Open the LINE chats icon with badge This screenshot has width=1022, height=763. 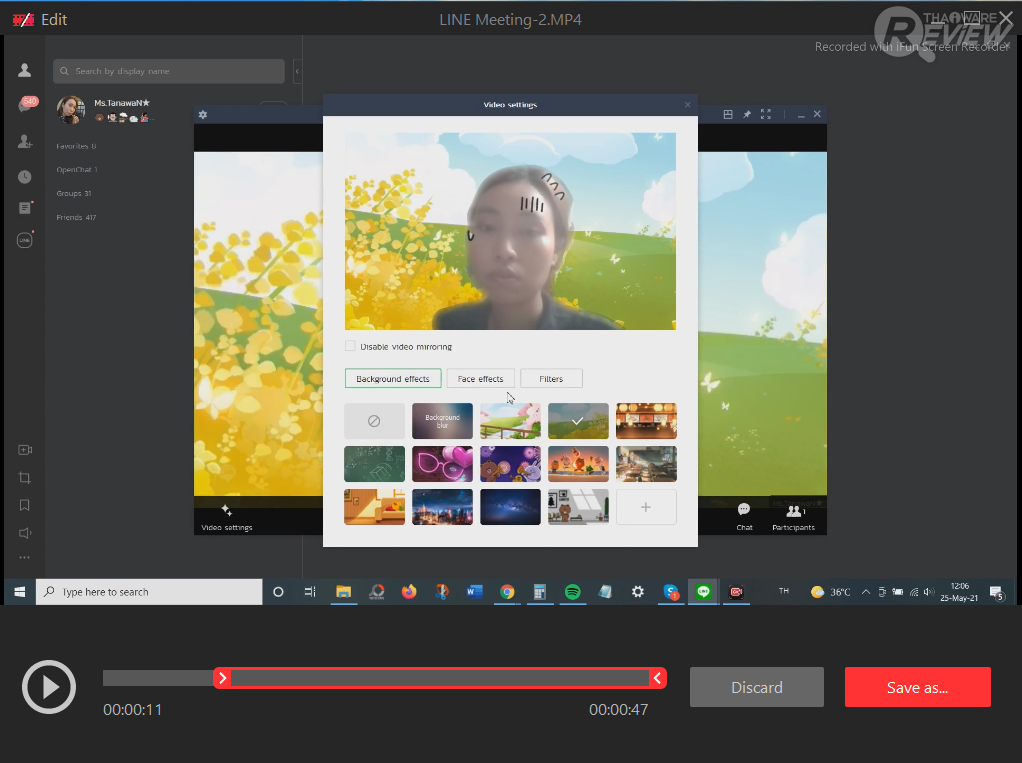tap(26, 106)
